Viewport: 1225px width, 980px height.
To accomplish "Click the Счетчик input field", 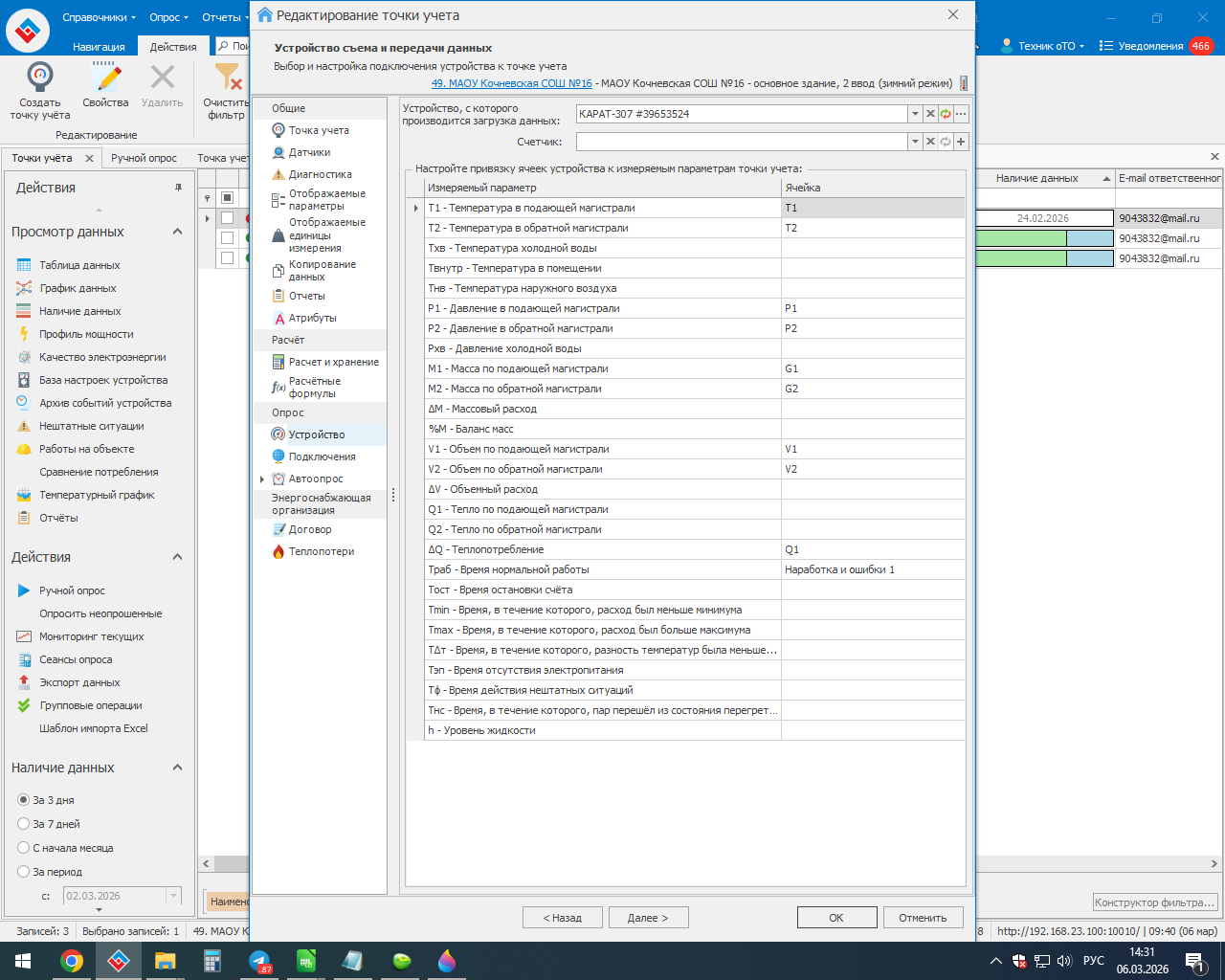I will pos(741,142).
